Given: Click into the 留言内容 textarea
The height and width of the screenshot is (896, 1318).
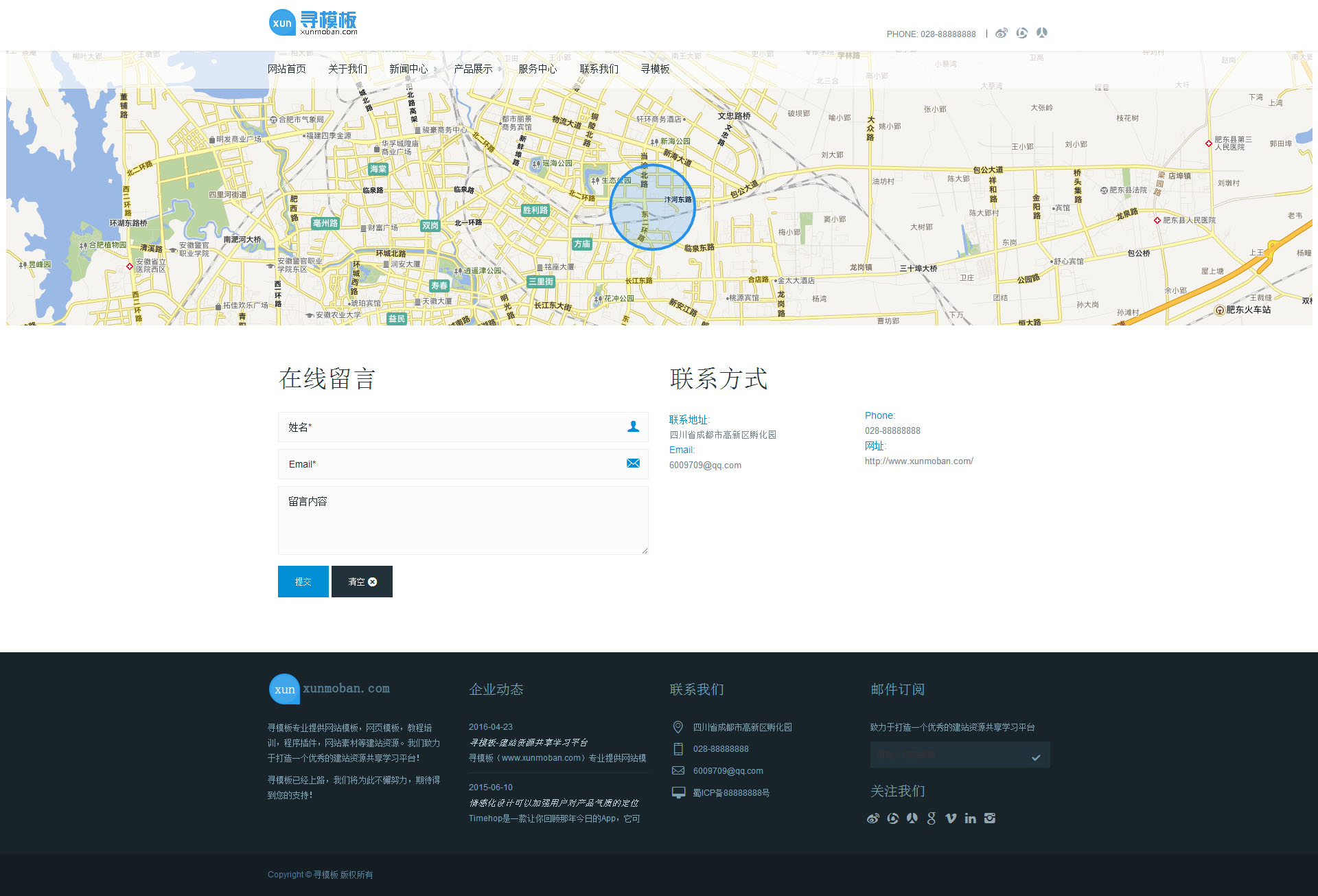Looking at the screenshot, I should point(463,520).
